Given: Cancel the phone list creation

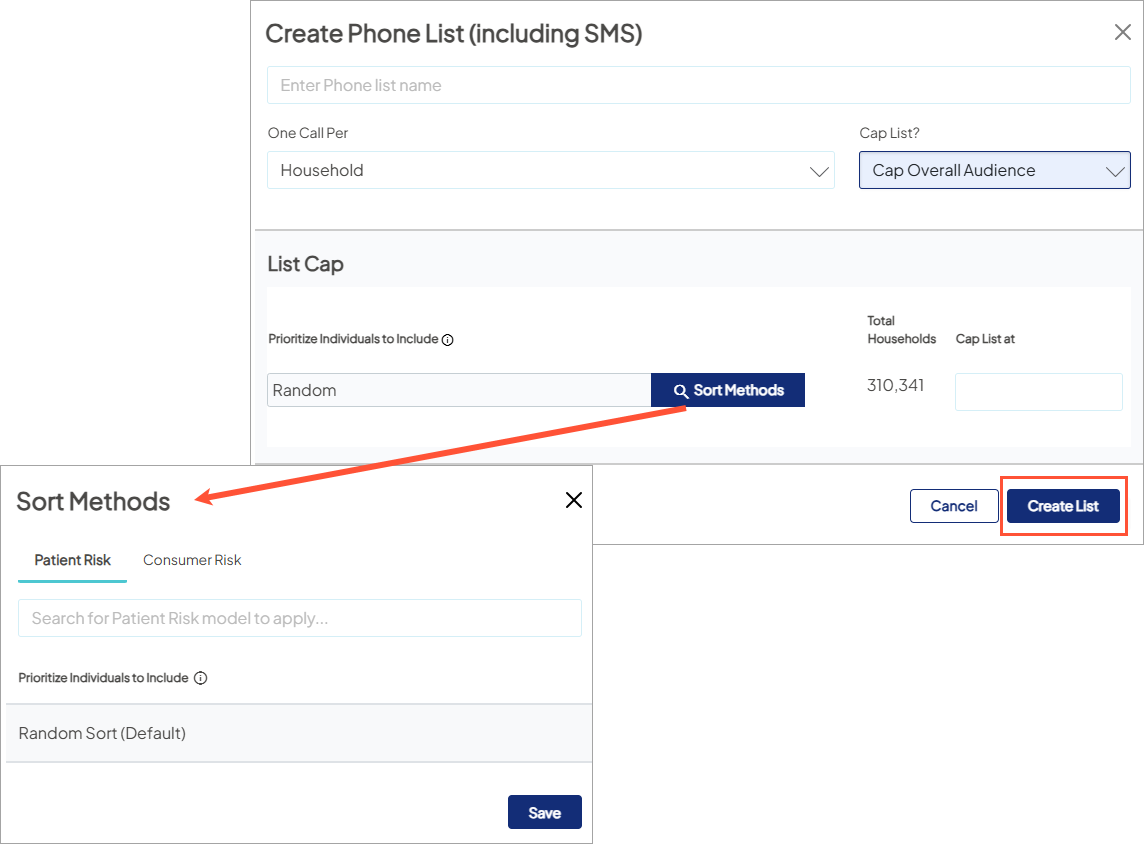Looking at the screenshot, I should [953, 506].
